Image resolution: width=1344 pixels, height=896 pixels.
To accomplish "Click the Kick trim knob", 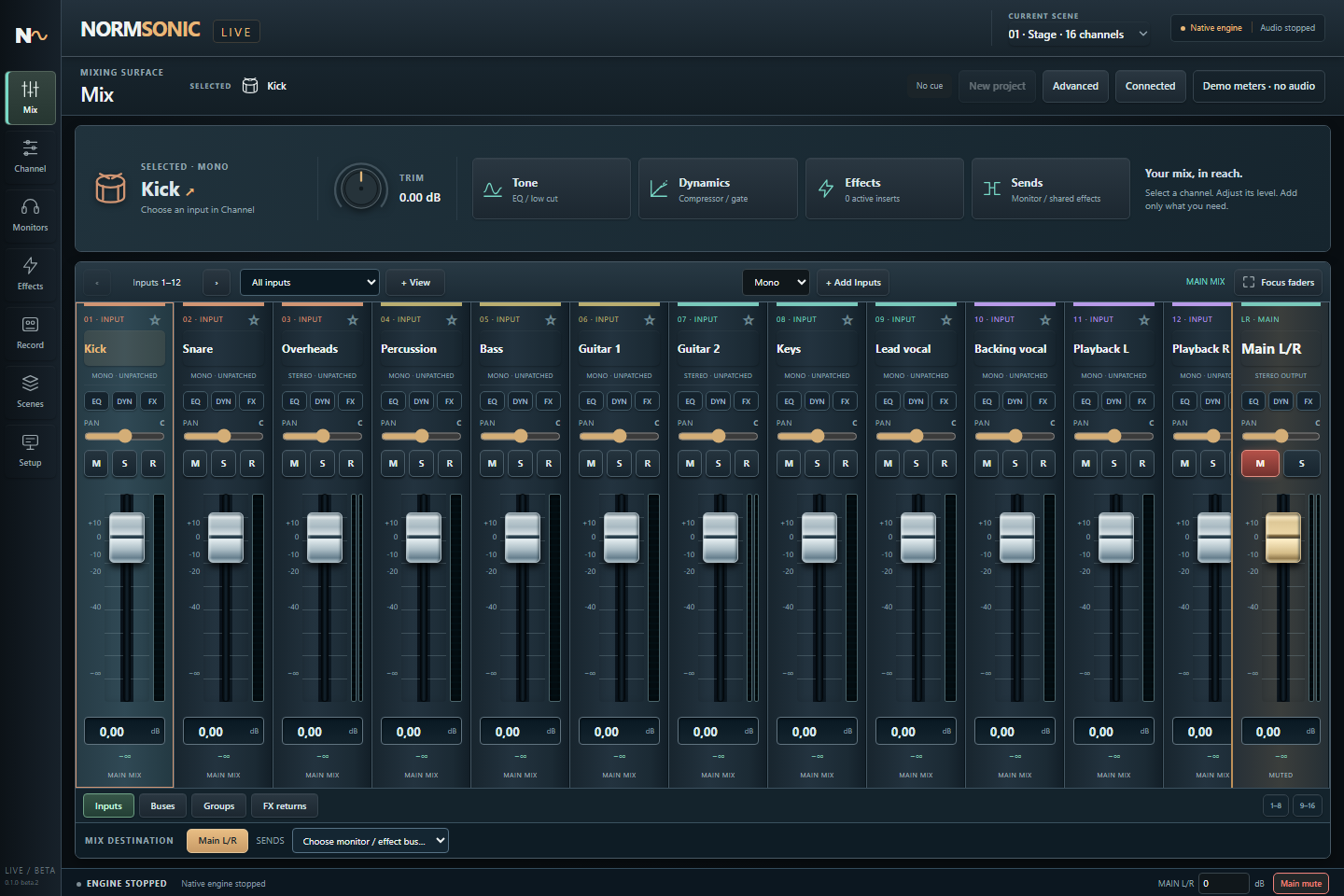I will [x=360, y=189].
